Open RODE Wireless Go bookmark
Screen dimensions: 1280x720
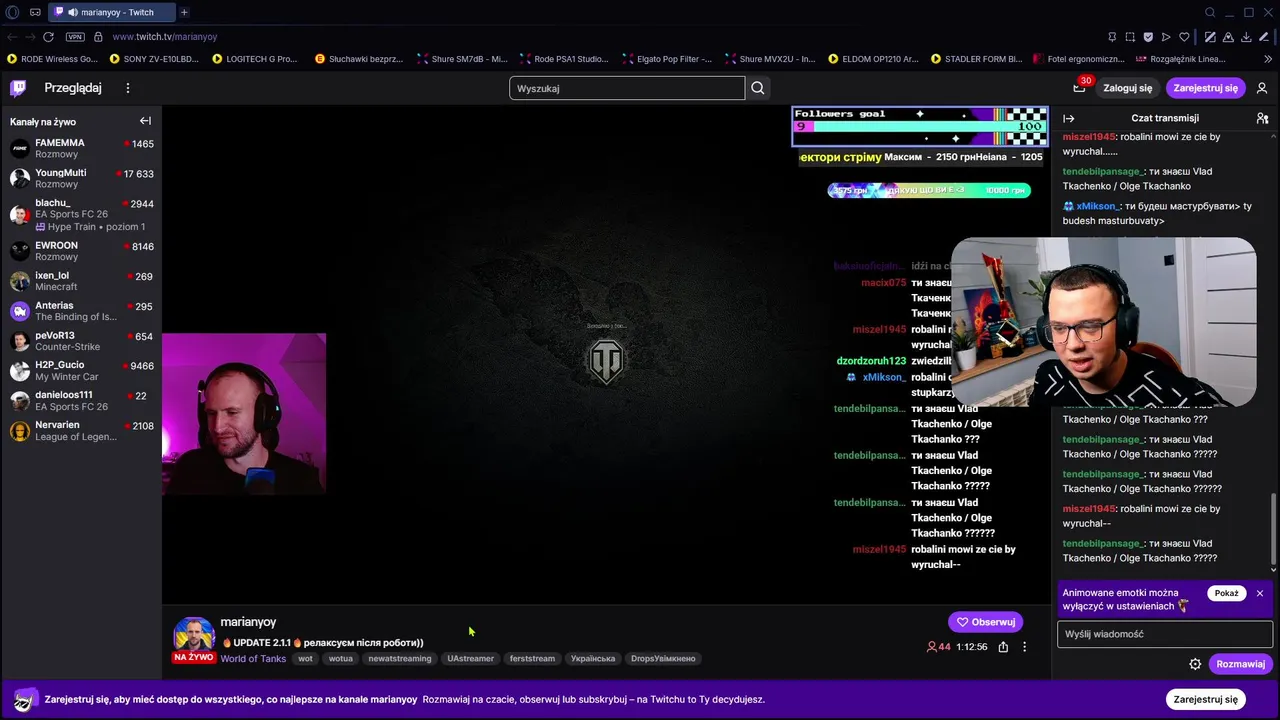pos(53,59)
